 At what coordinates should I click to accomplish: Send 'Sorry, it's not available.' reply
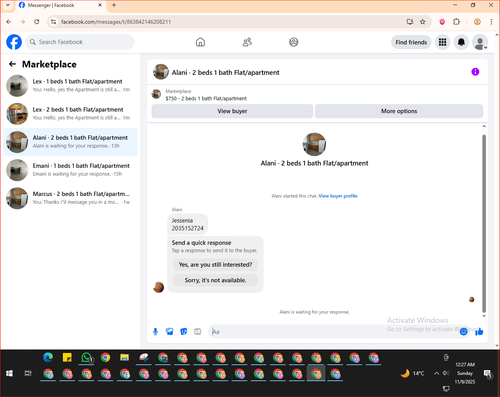(x=215, y=280)
